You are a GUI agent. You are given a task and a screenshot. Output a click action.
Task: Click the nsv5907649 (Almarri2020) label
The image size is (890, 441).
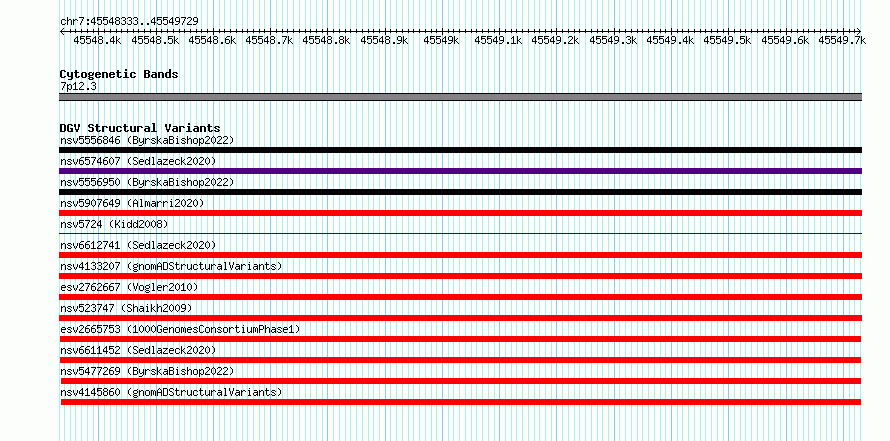(132, 203)
